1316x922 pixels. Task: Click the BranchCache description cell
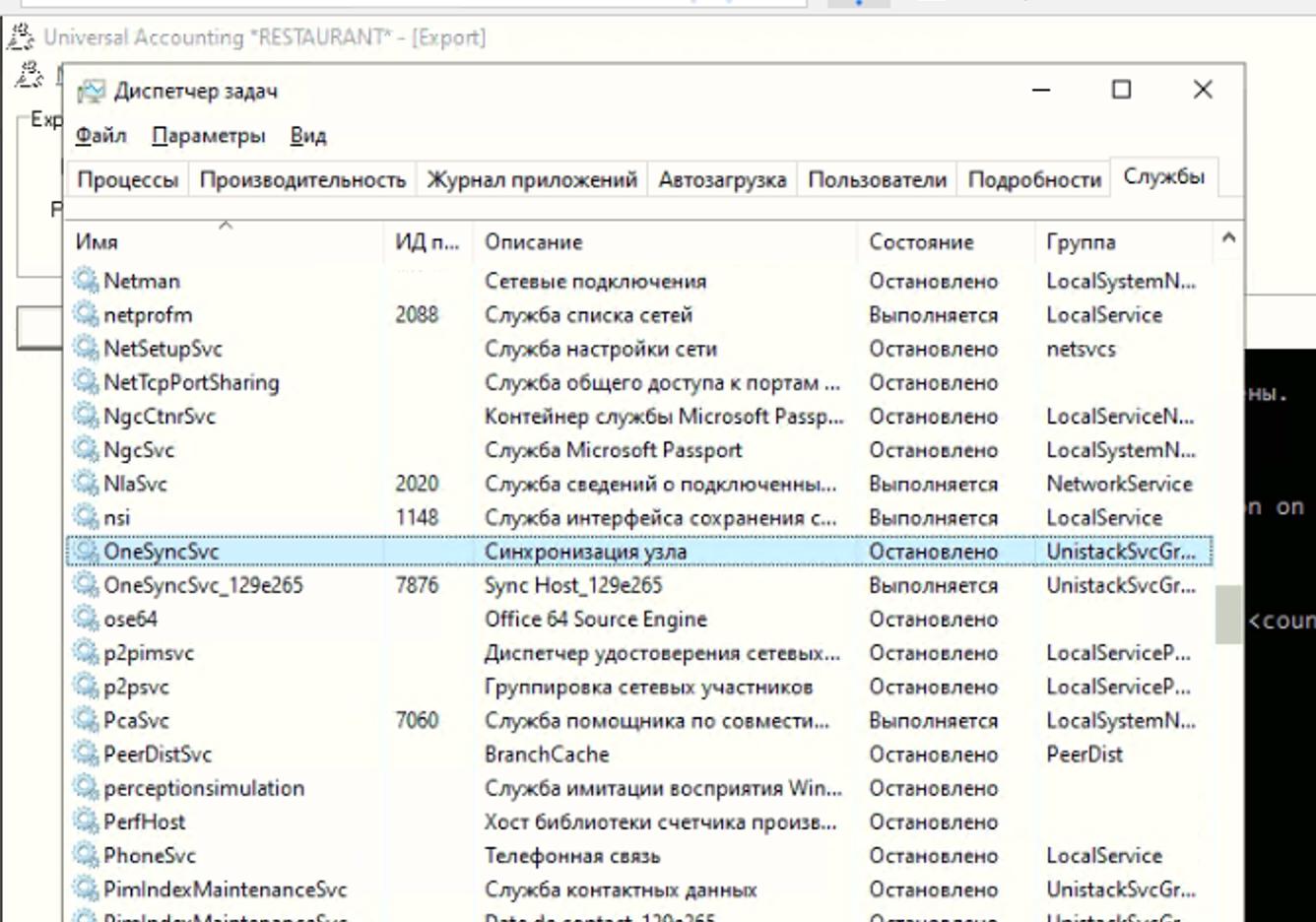tap(547, 755)
